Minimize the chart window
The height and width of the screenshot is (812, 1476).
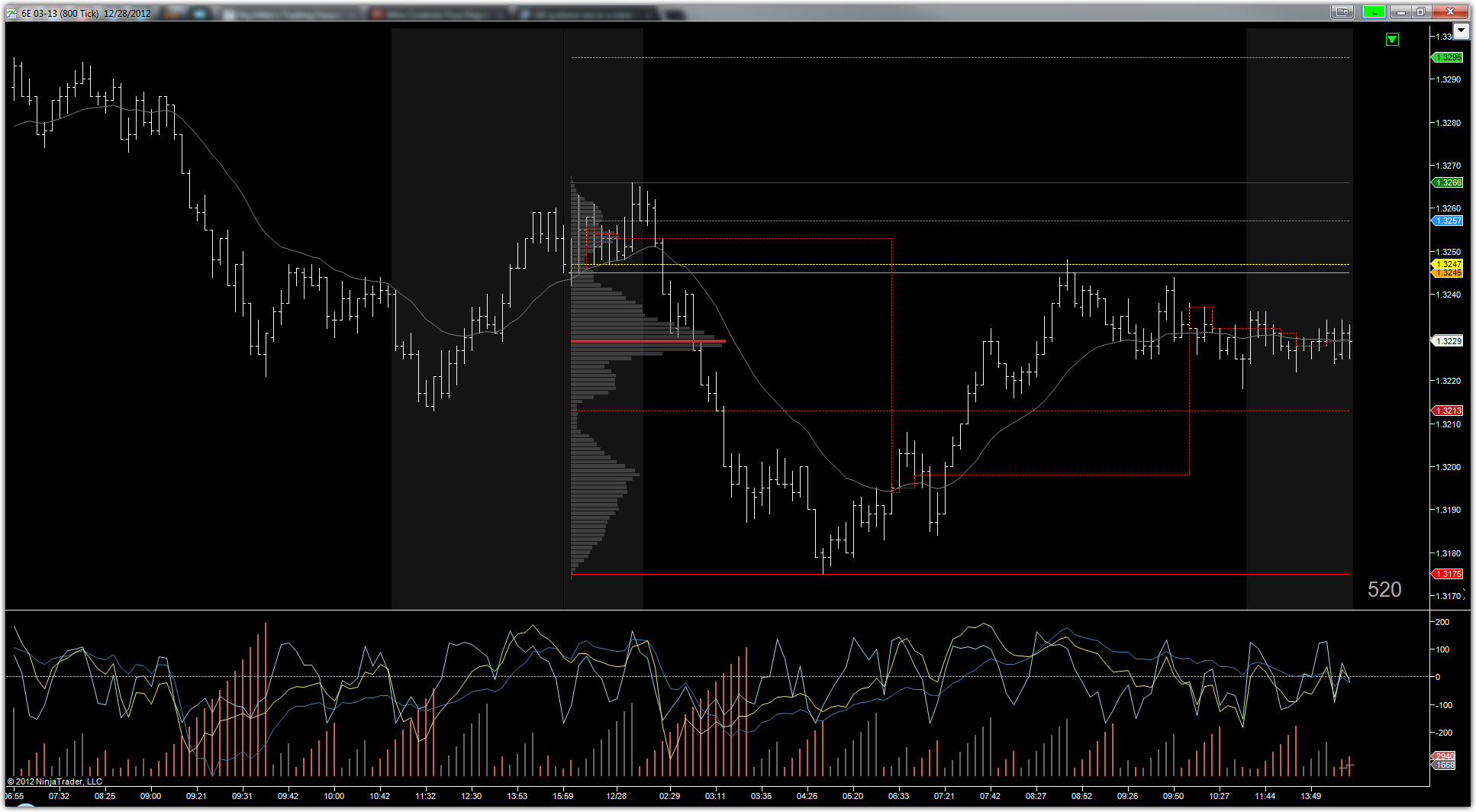[1400, 11]
